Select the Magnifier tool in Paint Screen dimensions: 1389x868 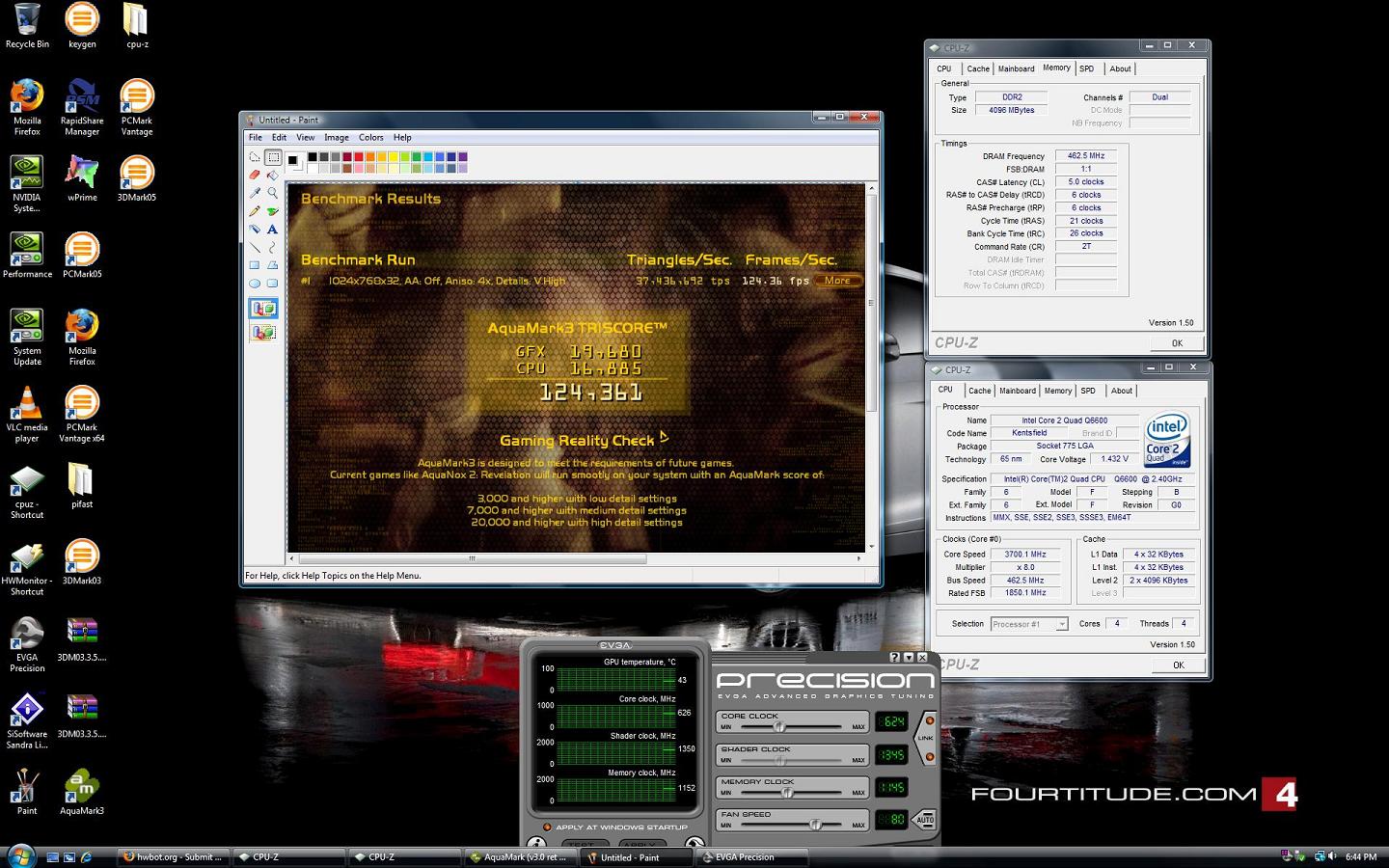(273, 193)
